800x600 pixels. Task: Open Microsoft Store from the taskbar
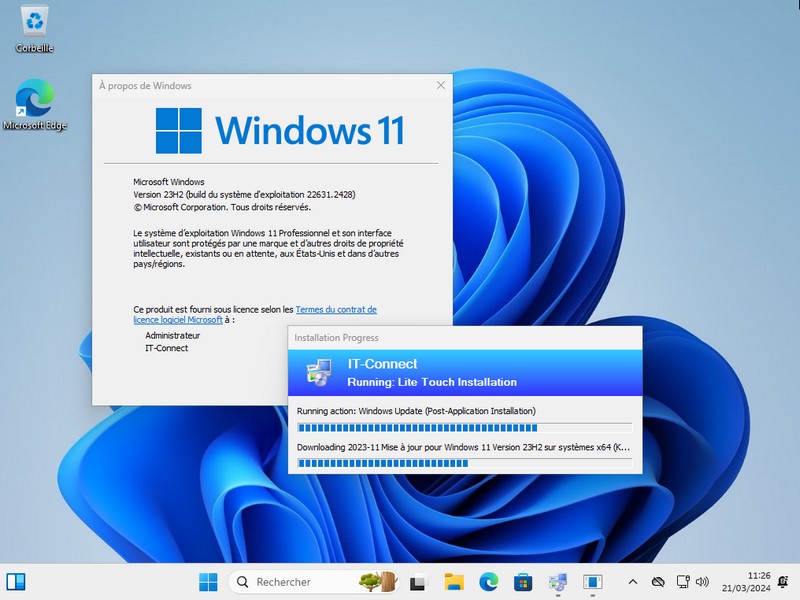click(x=523, y=582)
